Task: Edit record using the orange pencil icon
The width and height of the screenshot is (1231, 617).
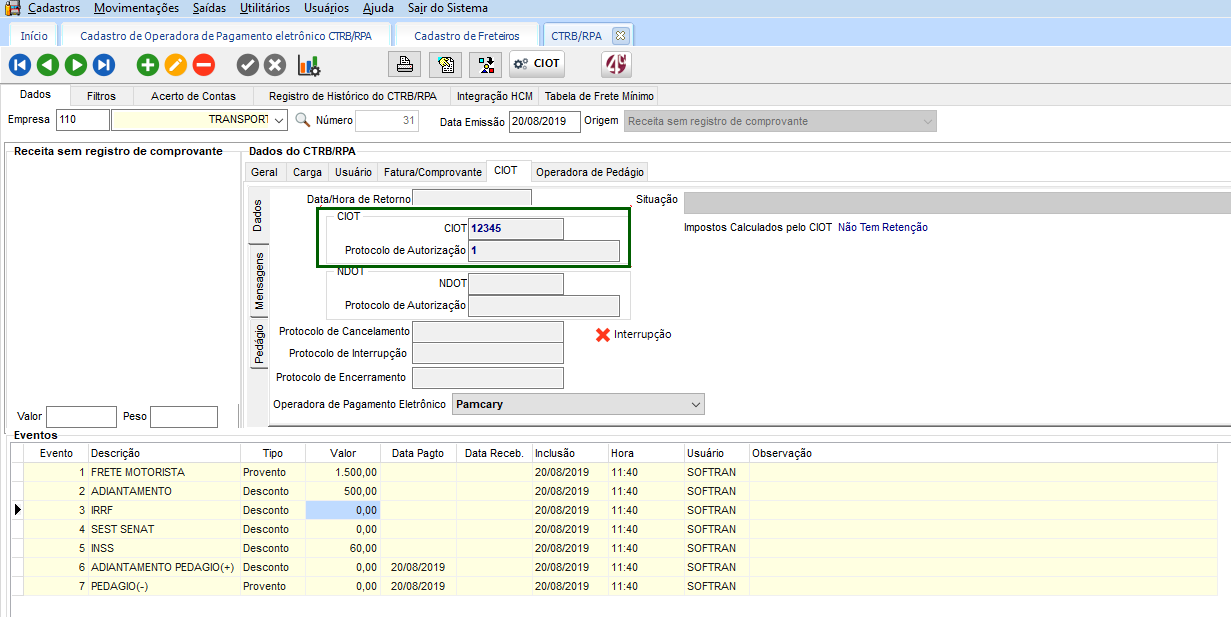Action: click(x=175, y=65)
